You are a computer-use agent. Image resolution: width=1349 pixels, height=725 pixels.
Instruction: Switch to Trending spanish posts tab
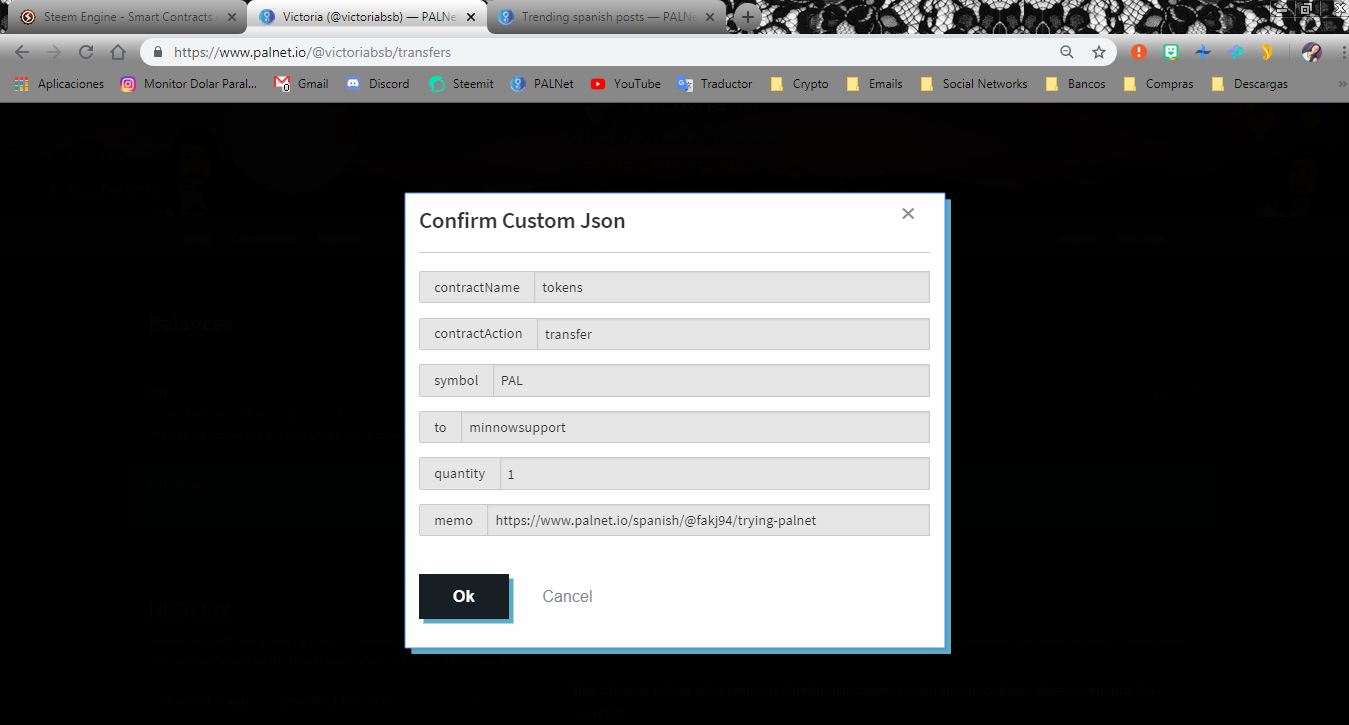[x=604, y=17]
